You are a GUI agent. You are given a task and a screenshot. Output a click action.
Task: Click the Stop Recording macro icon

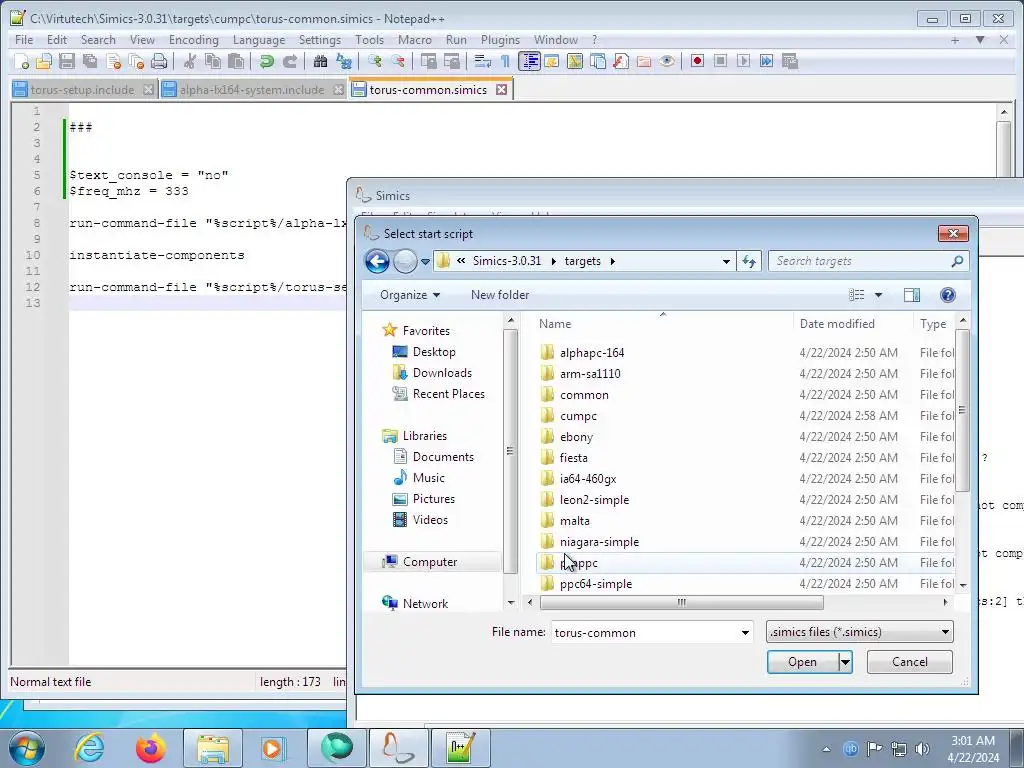tap(720, 61)
